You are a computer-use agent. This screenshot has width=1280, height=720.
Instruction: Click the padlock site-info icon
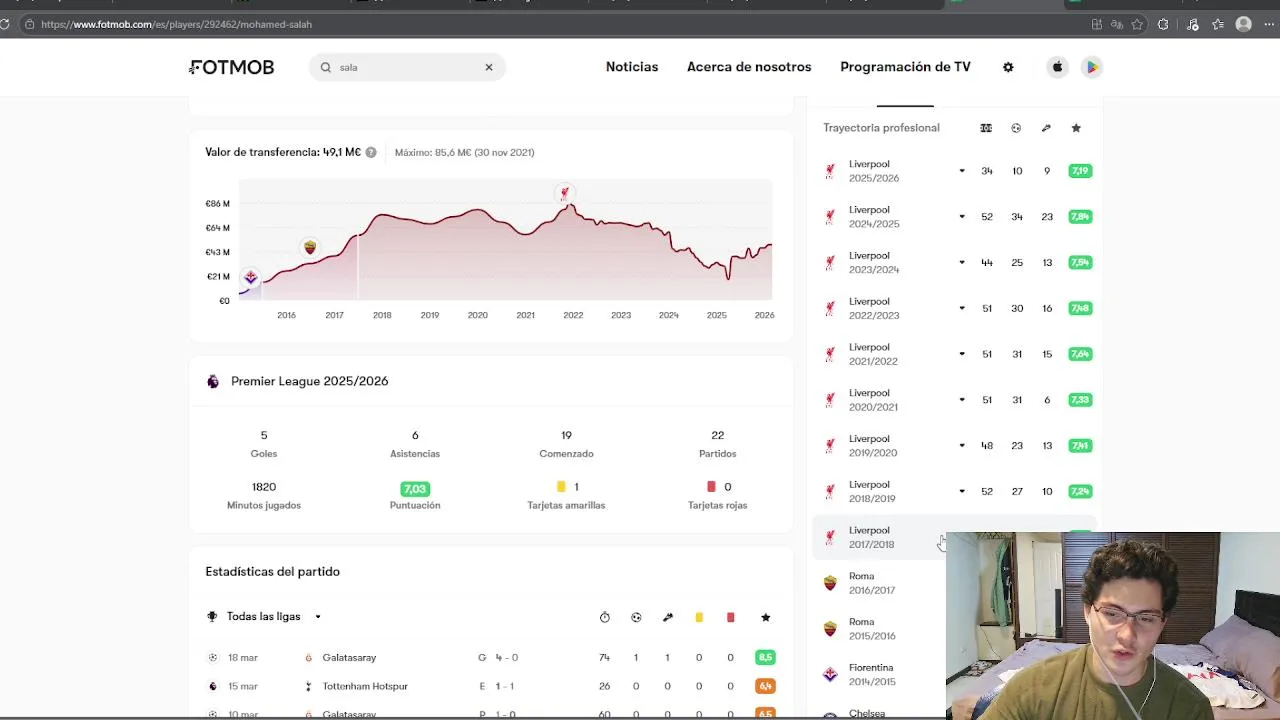pyautogui.click(x=29, y=24)
